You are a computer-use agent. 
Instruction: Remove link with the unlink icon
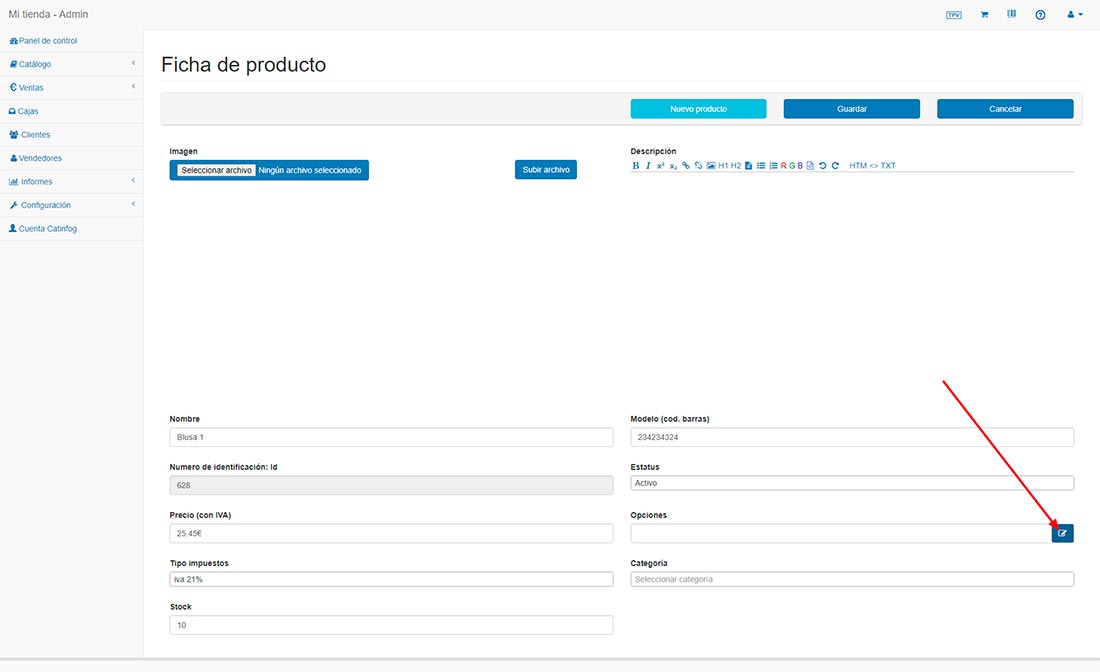click(x=698, y=166)
